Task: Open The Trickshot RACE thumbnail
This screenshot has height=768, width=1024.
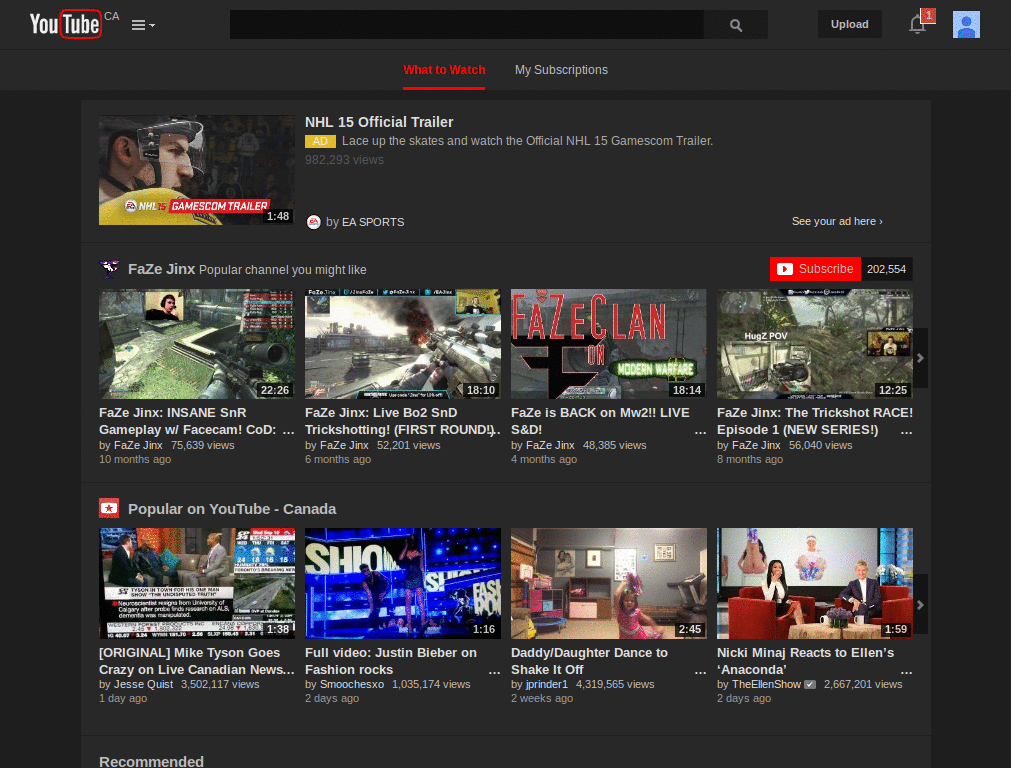Action: pos(814,344)
